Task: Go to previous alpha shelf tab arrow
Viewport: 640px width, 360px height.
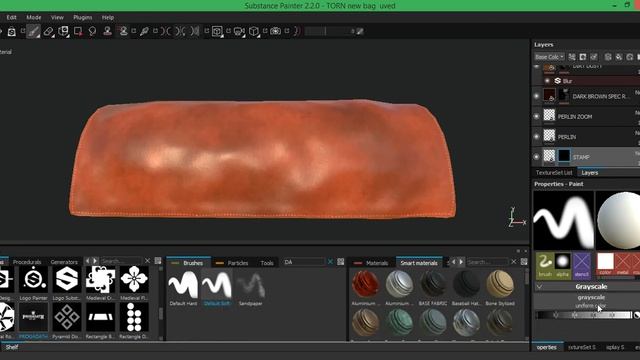Action: coord(87,261)
